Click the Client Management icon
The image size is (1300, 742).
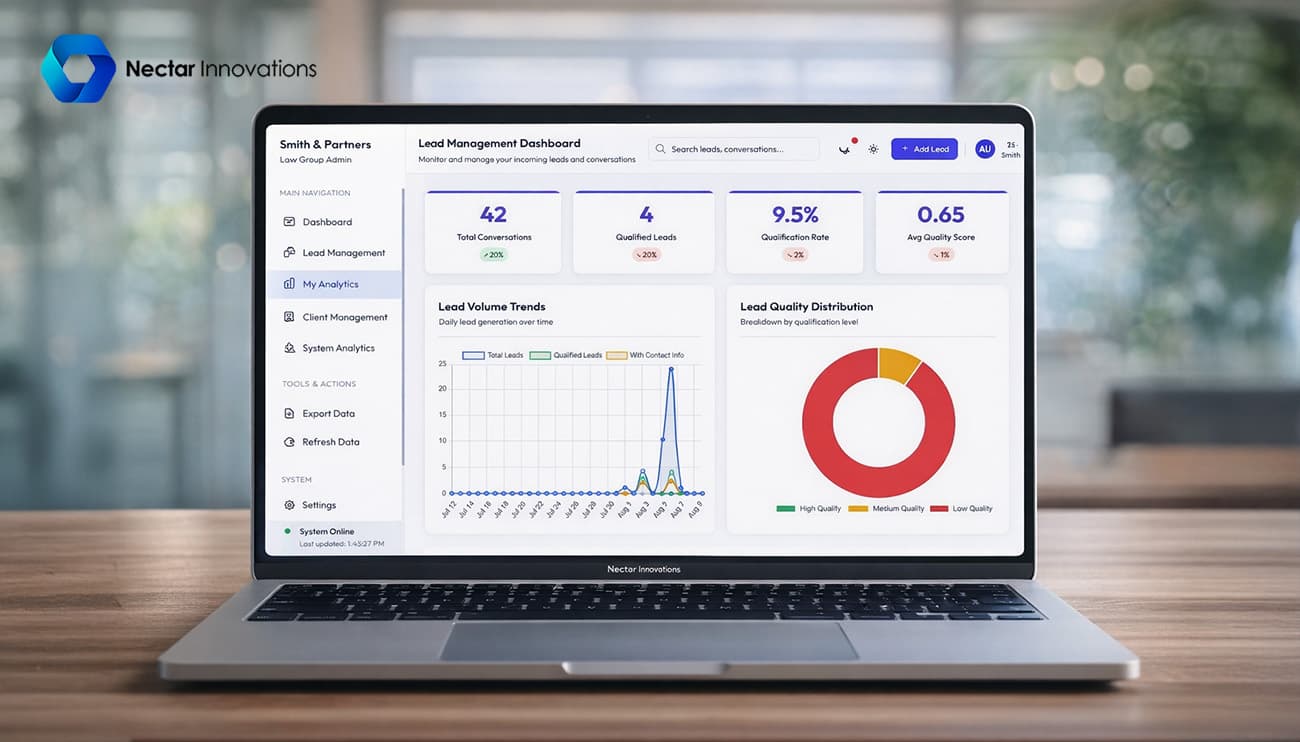(x=289, y=317)
